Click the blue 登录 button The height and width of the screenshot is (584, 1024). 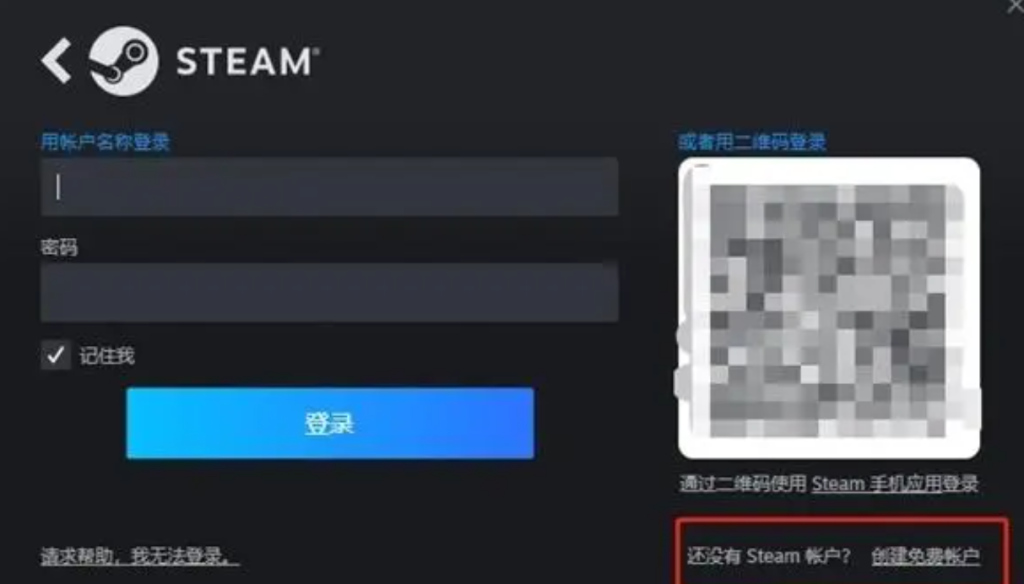coord(330,423)
